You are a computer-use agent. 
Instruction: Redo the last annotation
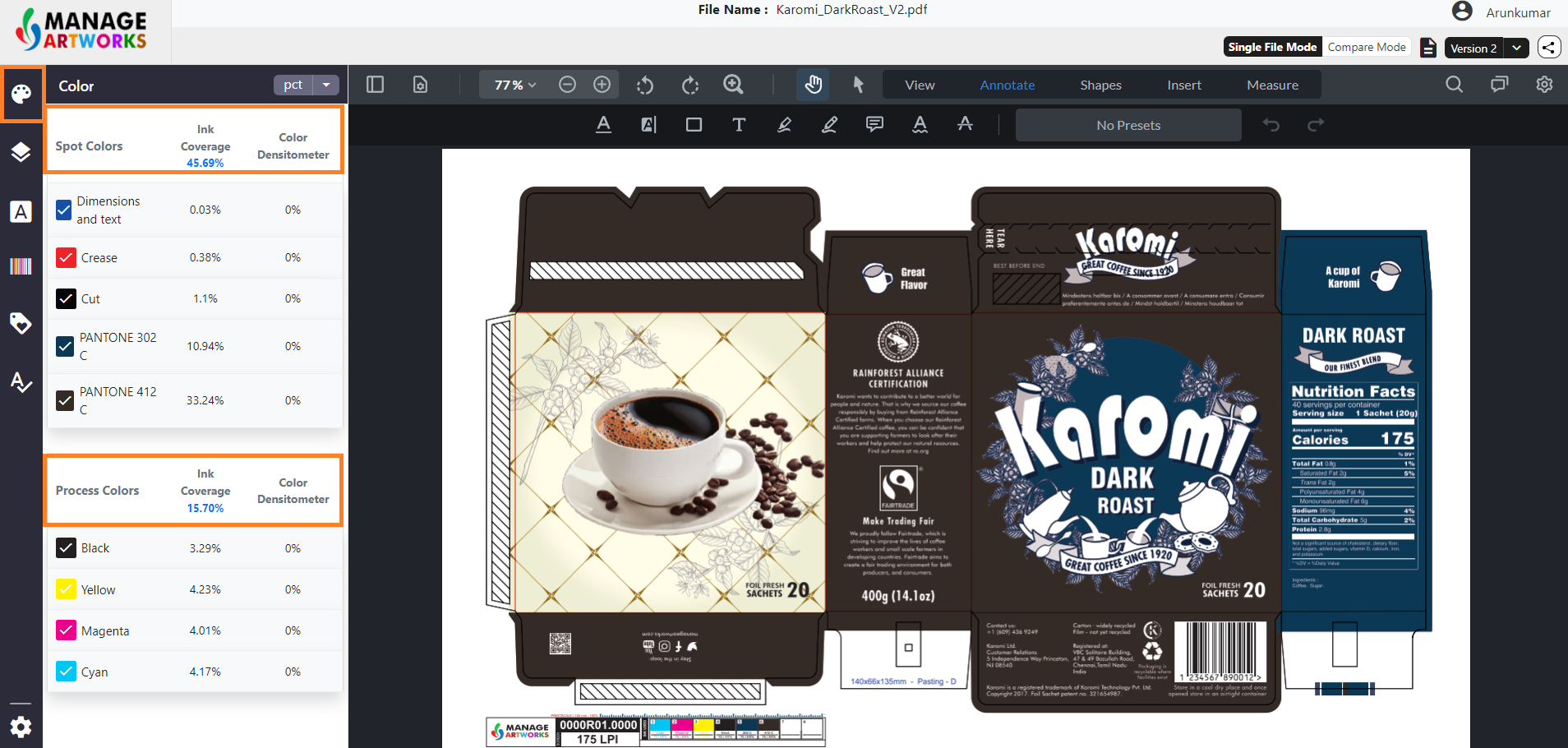(x=1316, y=125)
